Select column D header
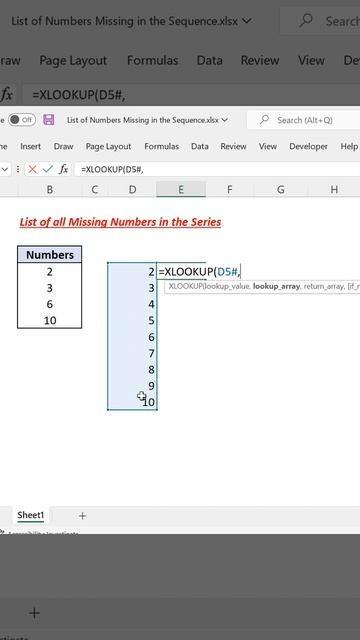 tap(132, 189)
